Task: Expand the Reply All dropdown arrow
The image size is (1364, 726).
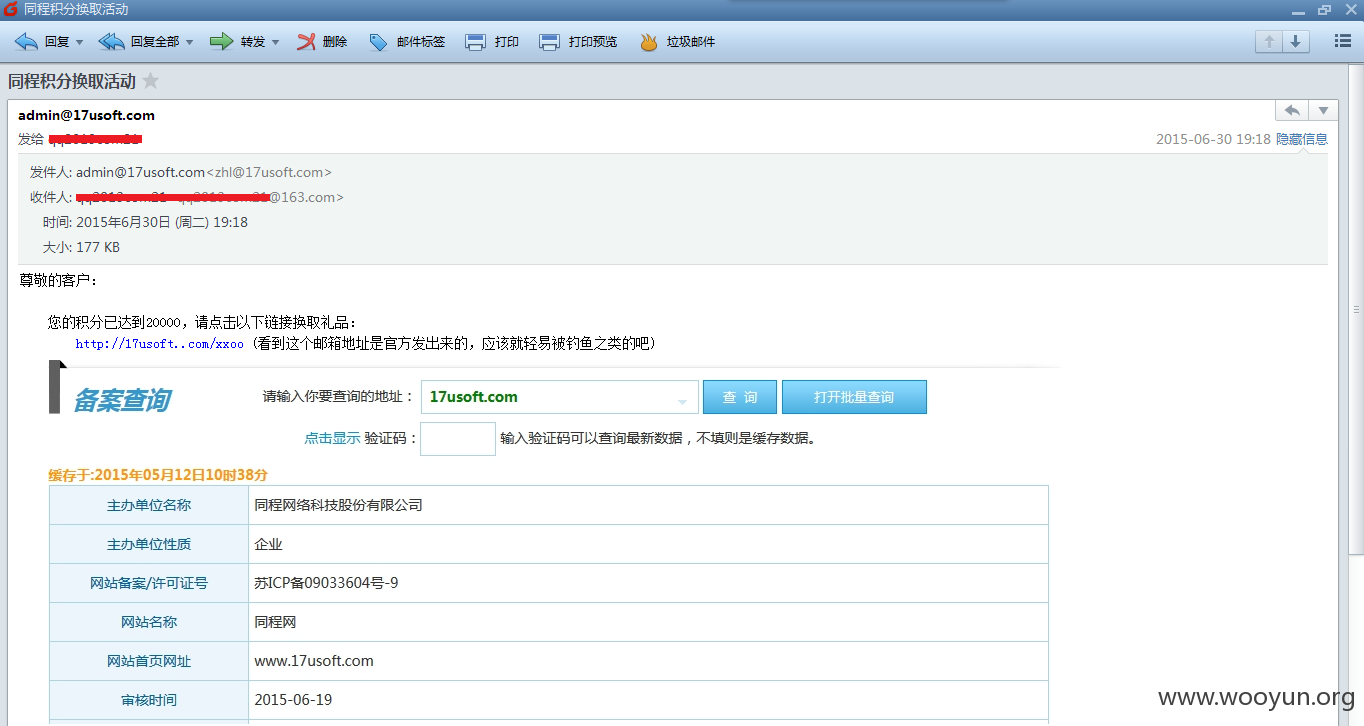Action: coord(190,42)
